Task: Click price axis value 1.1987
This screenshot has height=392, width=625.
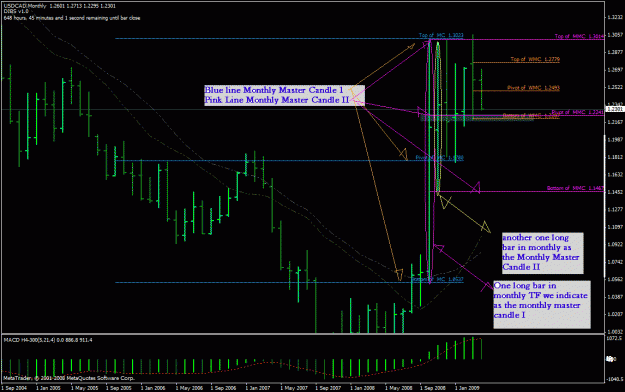Action: click(615, 140)
